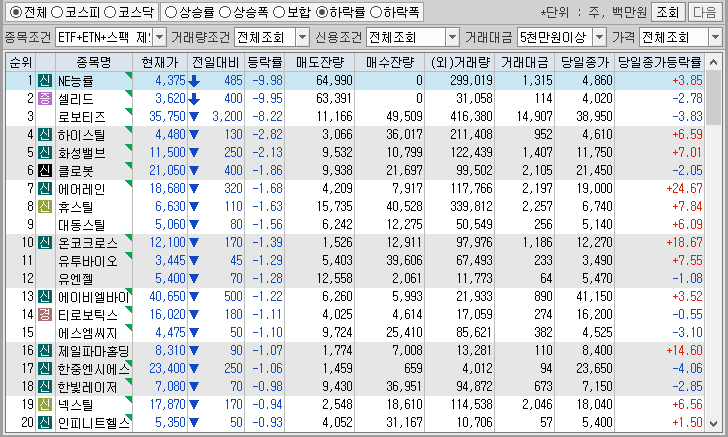Viewport: 728px width, 437px height.
Task: Click the down triangle in 로보티즈 row
Action: [194, 117]
